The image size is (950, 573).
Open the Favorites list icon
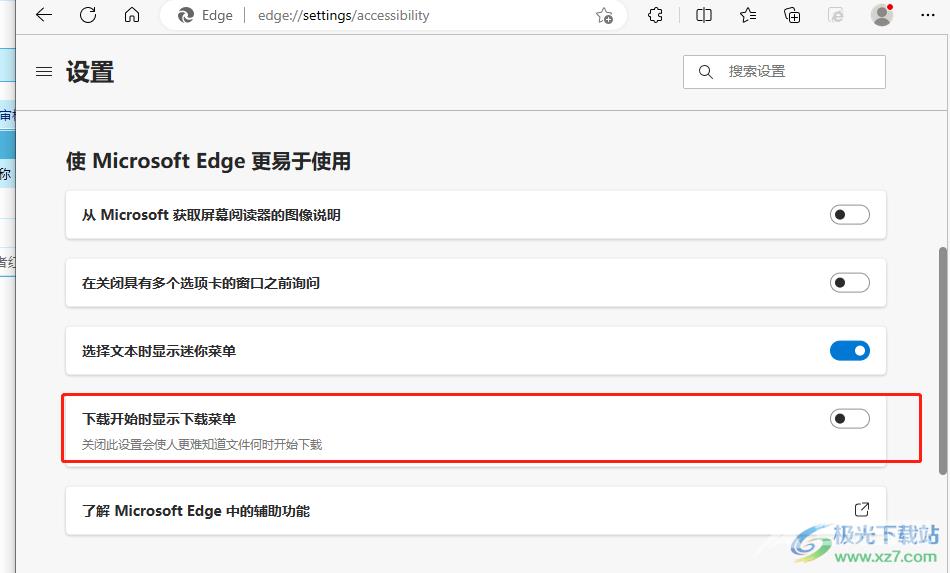click(748, 15)
